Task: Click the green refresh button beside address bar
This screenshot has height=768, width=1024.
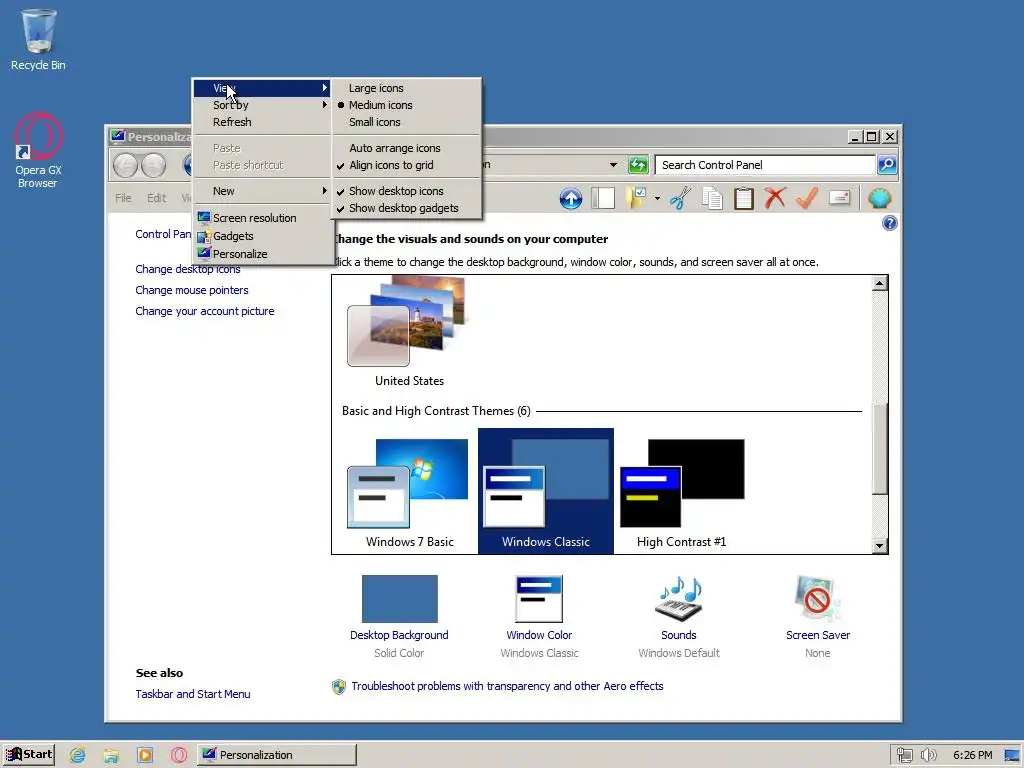Action: point(637,165)
